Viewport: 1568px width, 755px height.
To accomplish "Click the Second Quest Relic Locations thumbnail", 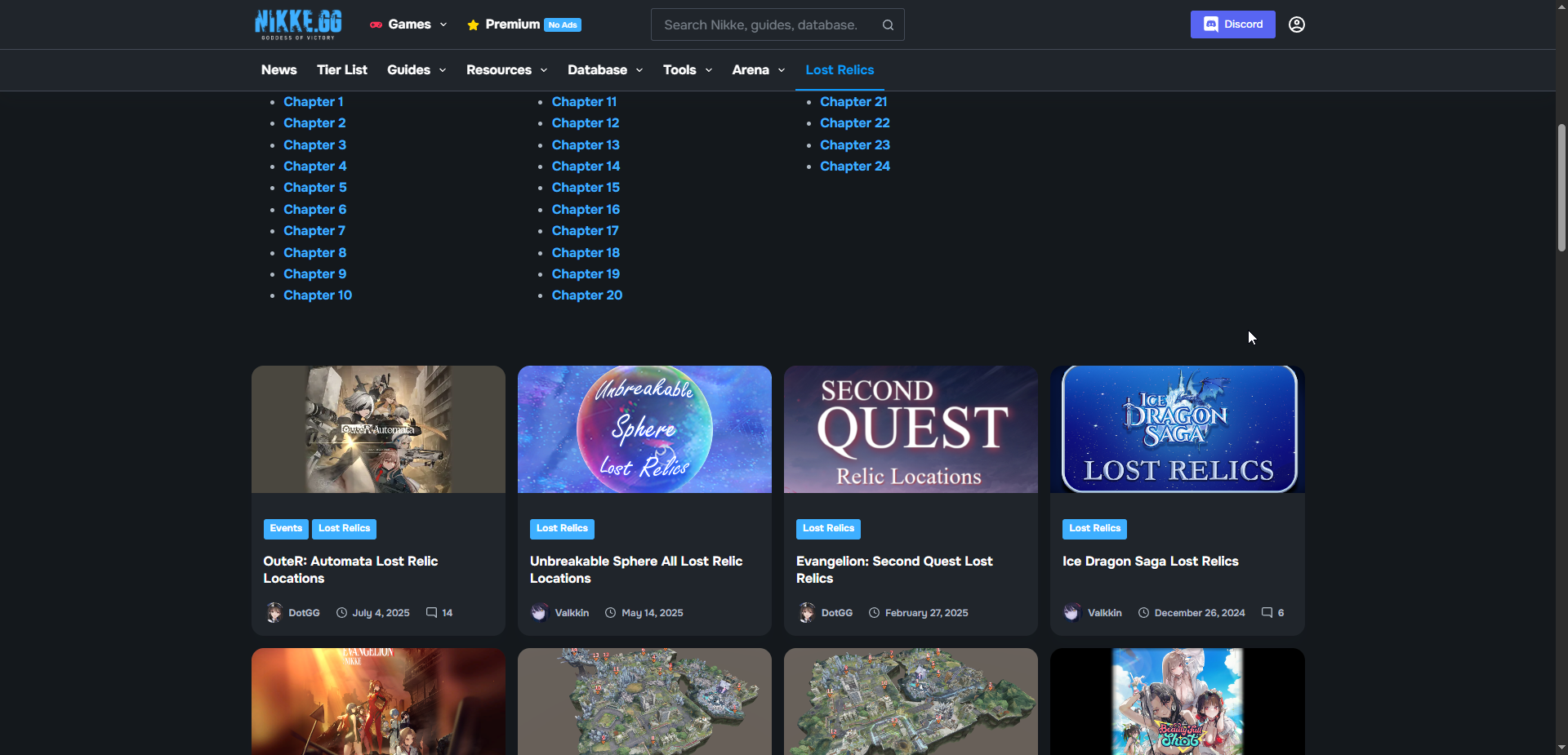I will 911,429.
